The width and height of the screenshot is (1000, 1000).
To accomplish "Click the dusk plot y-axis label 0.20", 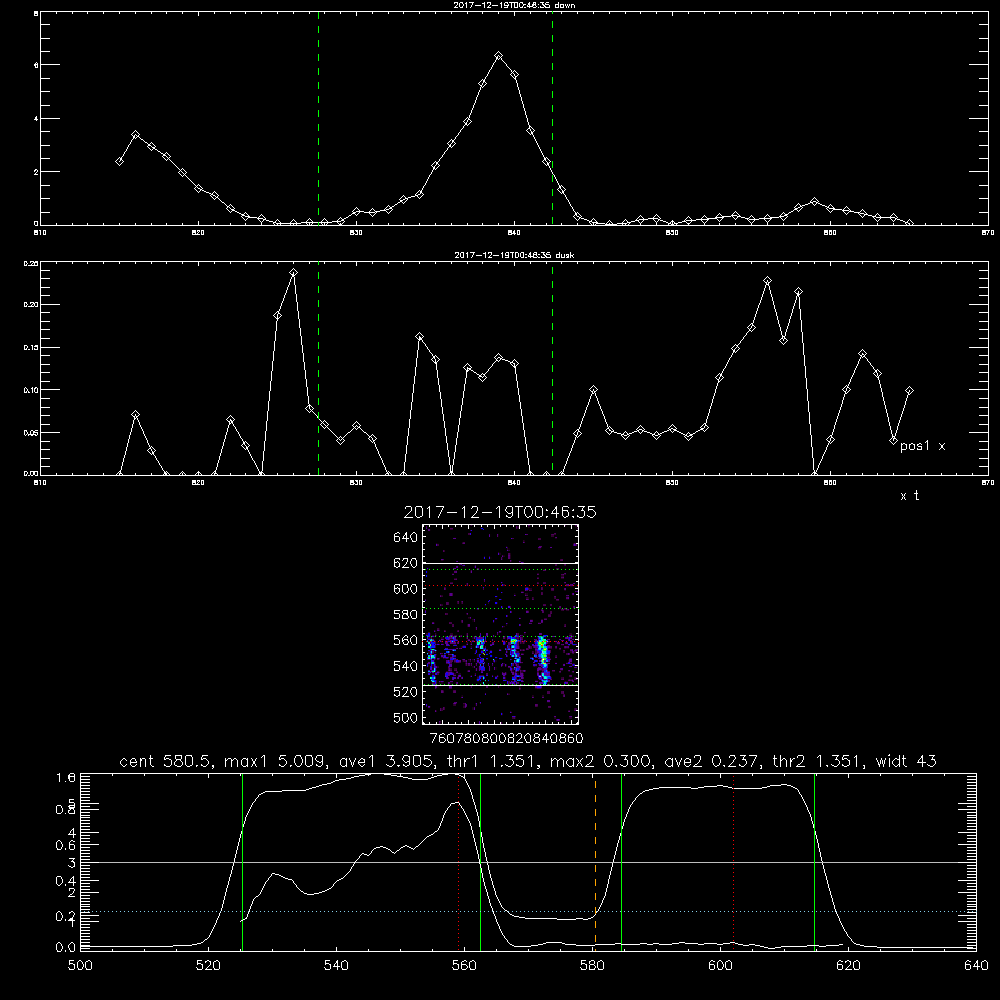I will coord(31,304).
